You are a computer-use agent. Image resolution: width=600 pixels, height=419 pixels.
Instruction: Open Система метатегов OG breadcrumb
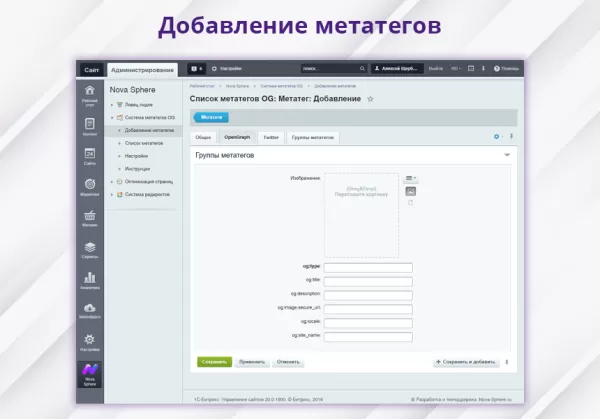pos(282,86)
